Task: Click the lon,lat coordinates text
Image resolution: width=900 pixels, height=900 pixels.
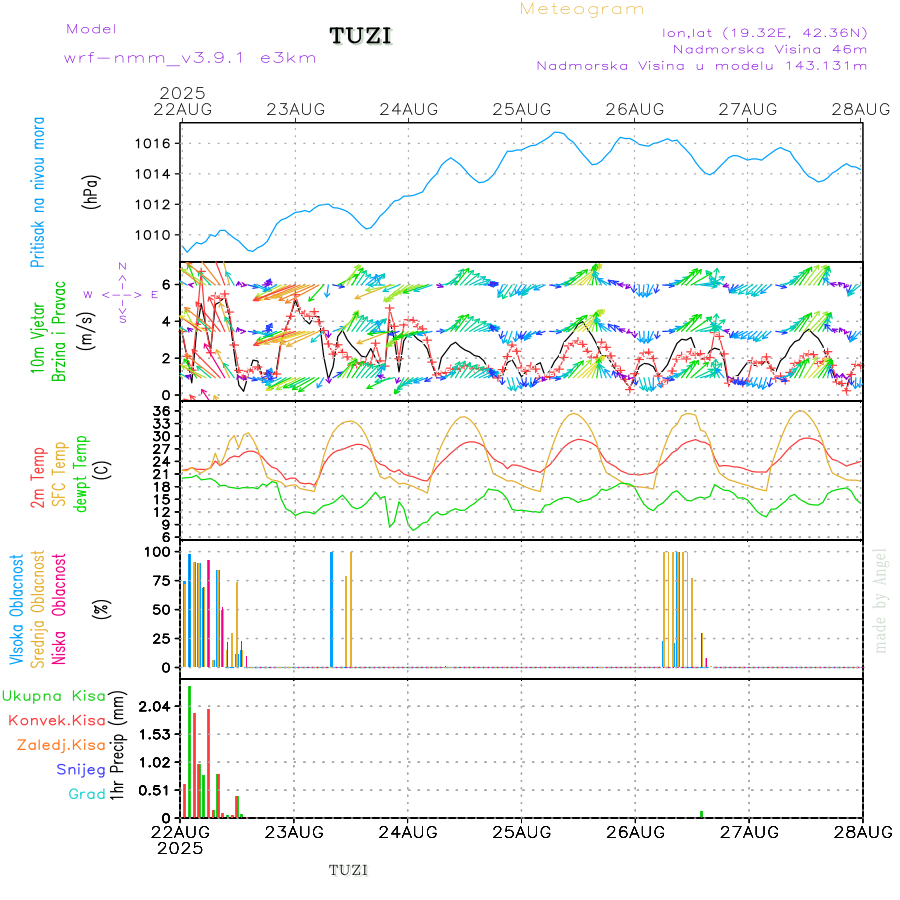Action: coord(764,32)
